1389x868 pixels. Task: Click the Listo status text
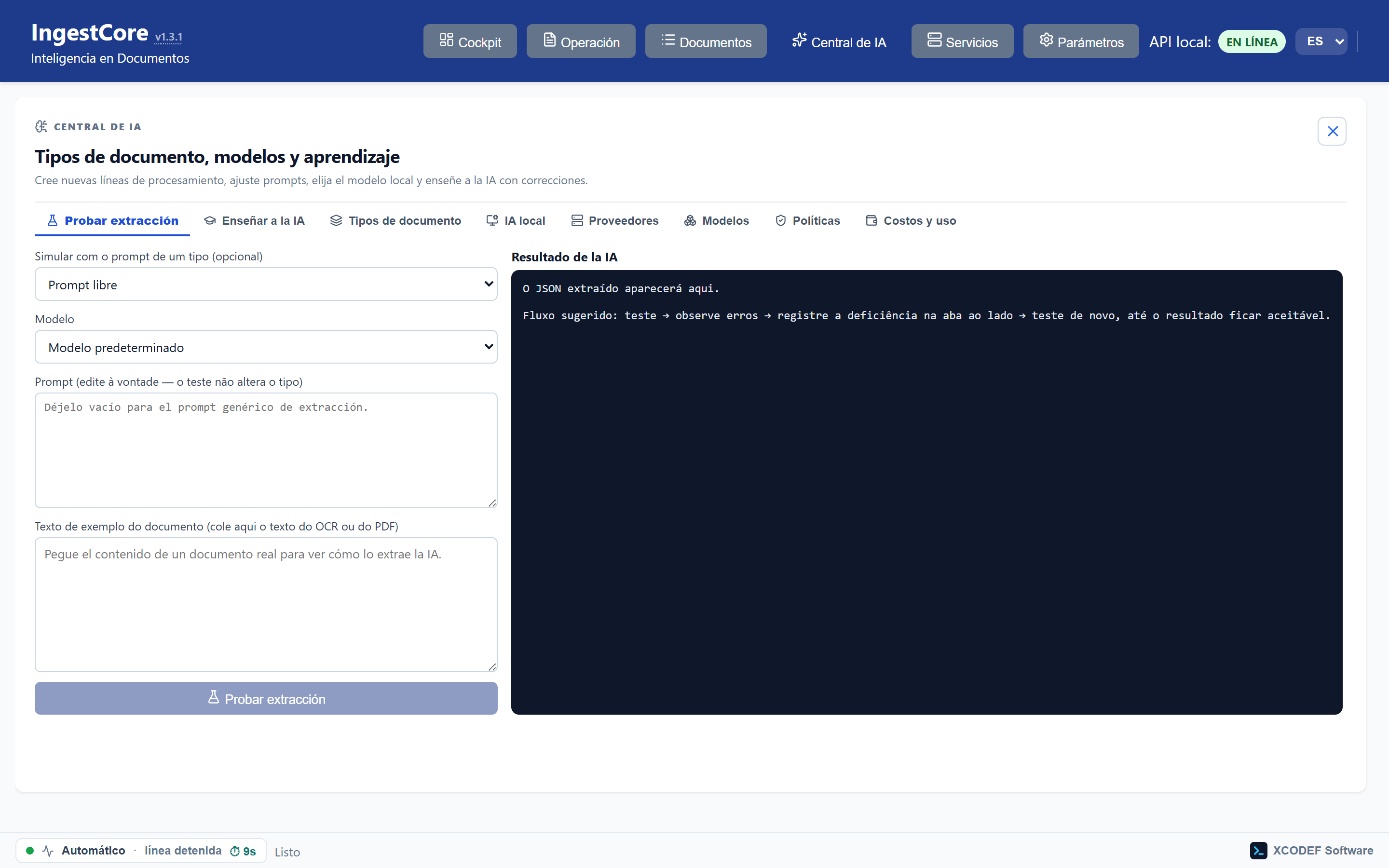[287, 852]
